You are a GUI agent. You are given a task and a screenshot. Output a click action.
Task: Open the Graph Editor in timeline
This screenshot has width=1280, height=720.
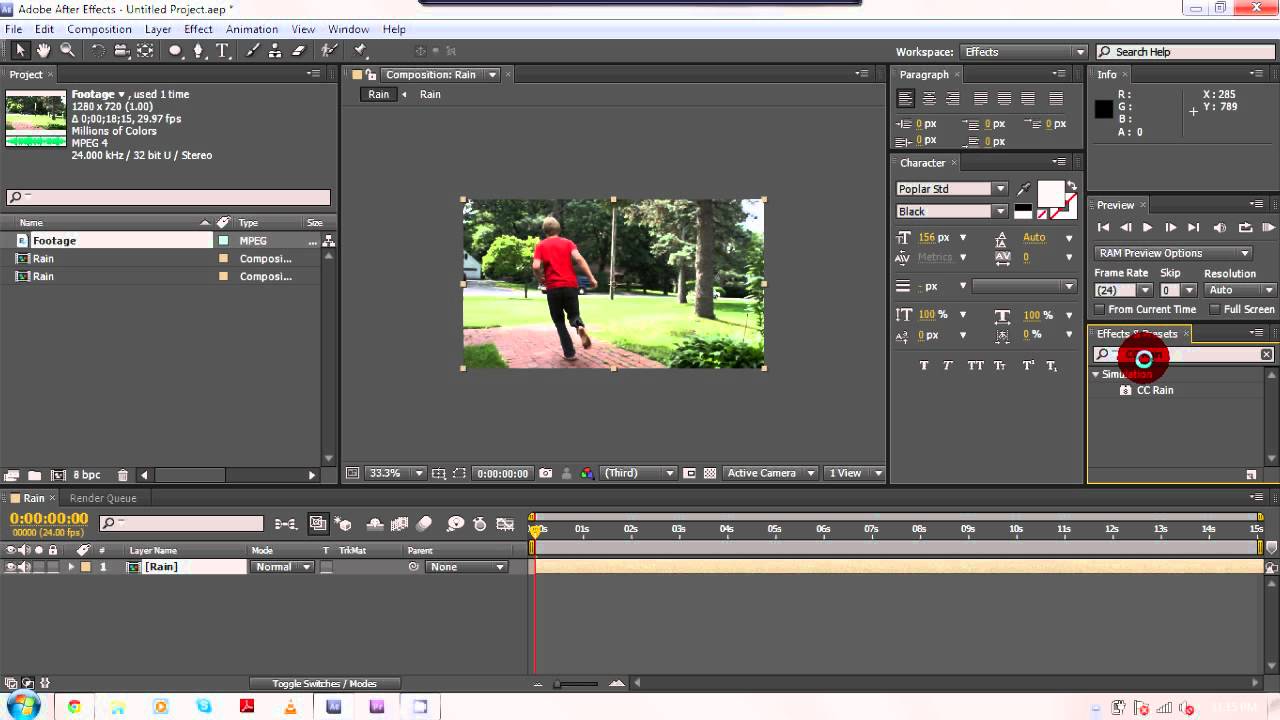[506, 523]
